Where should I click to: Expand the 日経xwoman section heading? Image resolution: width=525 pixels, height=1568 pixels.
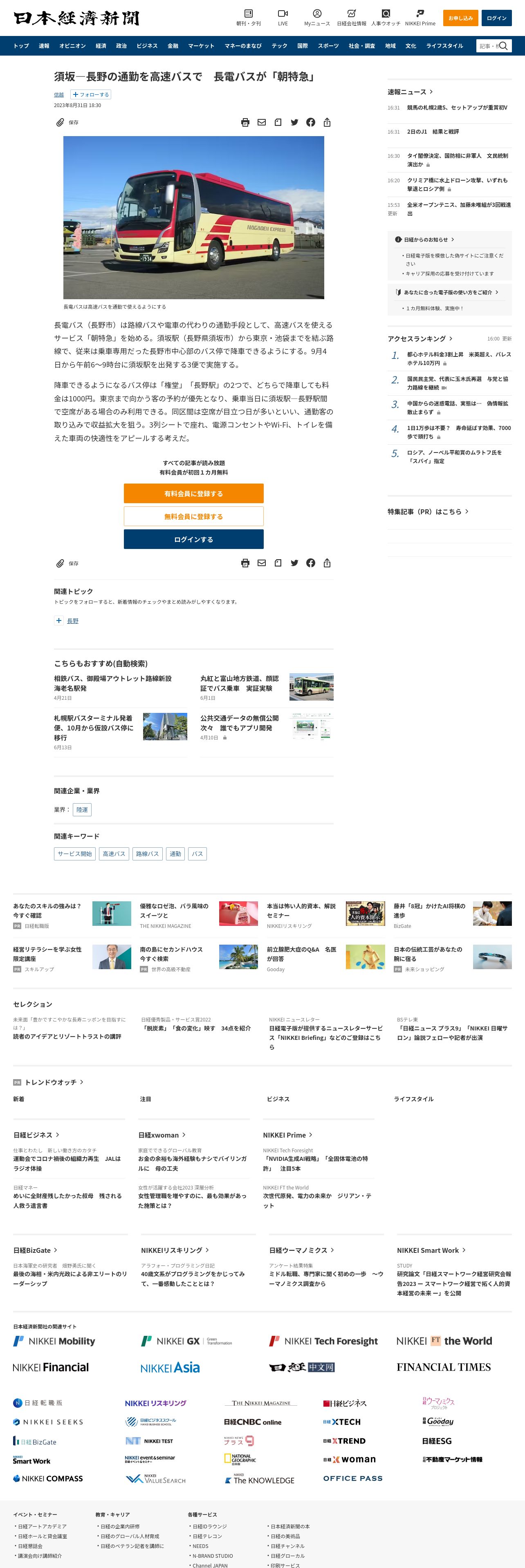(x=162, y=1135)
